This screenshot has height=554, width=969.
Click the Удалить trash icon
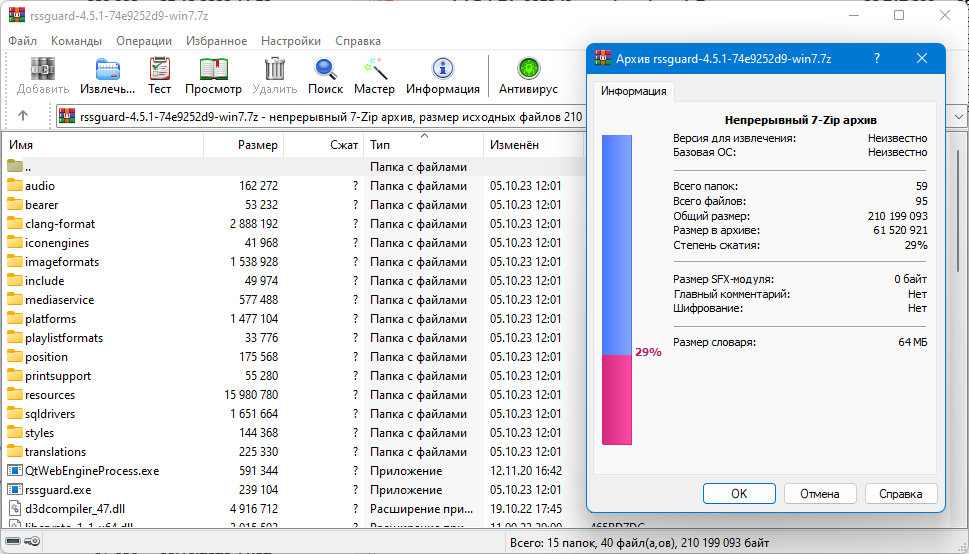click(274, 69)
